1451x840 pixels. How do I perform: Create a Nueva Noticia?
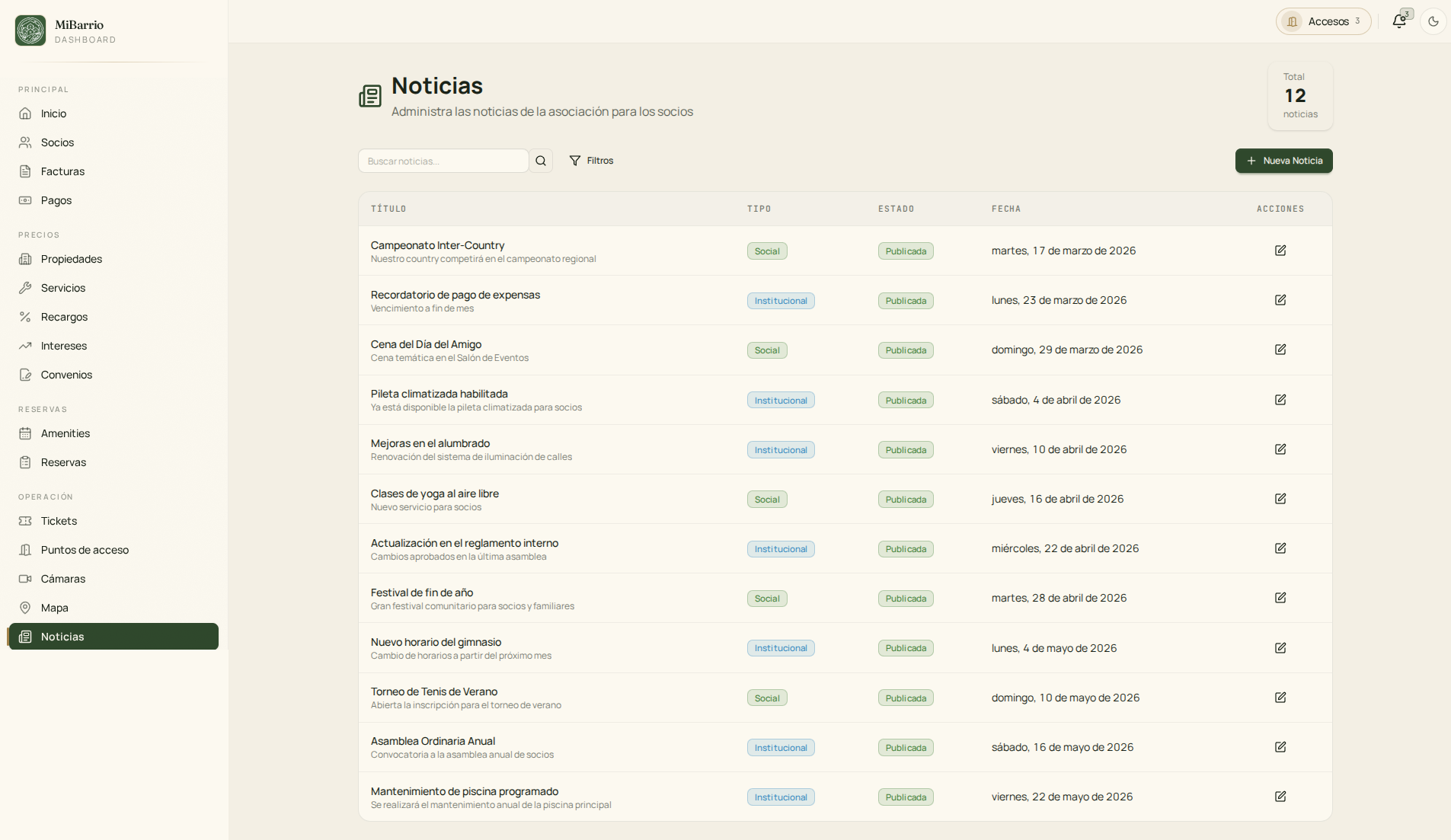1283,161
